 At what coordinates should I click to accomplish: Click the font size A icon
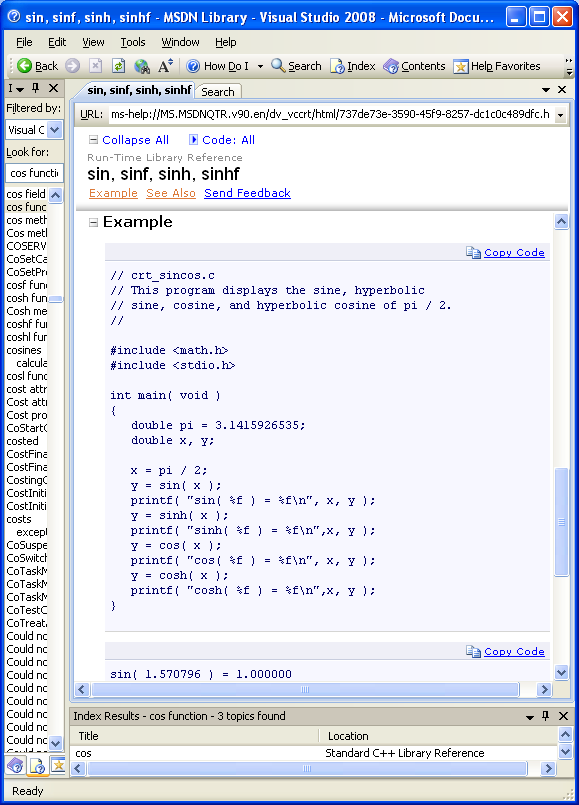[x=165, y=66]
